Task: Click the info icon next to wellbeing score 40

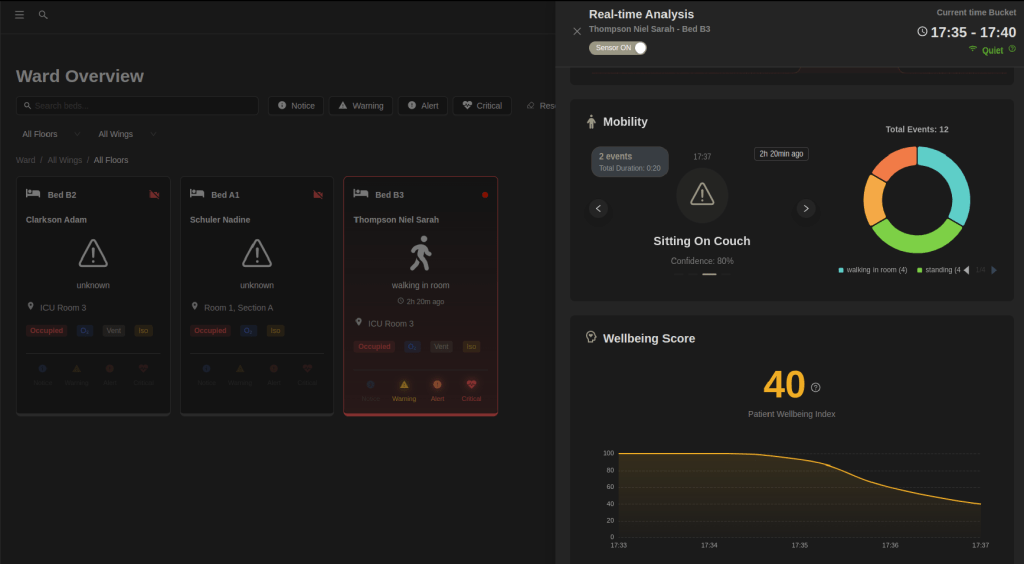Action: [815, 387]
